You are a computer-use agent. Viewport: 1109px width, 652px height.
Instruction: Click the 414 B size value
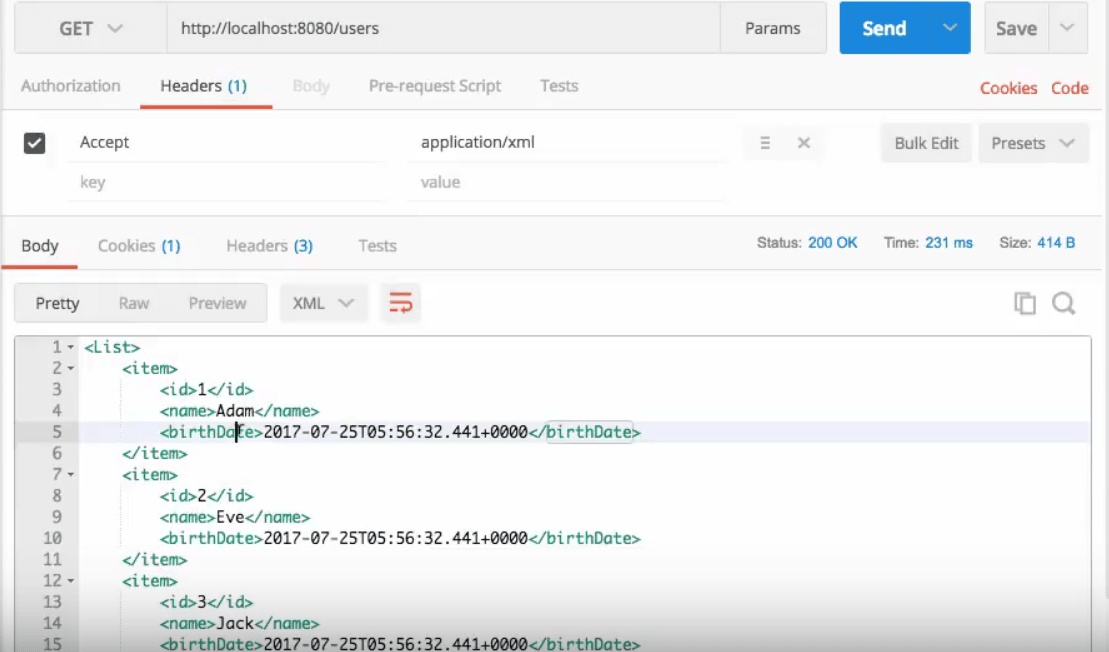point(1056,243)
